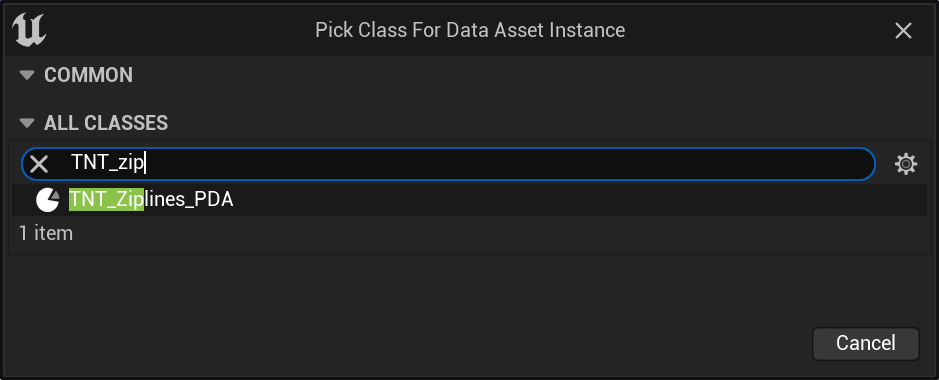Click the Cancel button
Image resolution: width=939 pixels, height=380 pixels.
[x=865, y=343]
